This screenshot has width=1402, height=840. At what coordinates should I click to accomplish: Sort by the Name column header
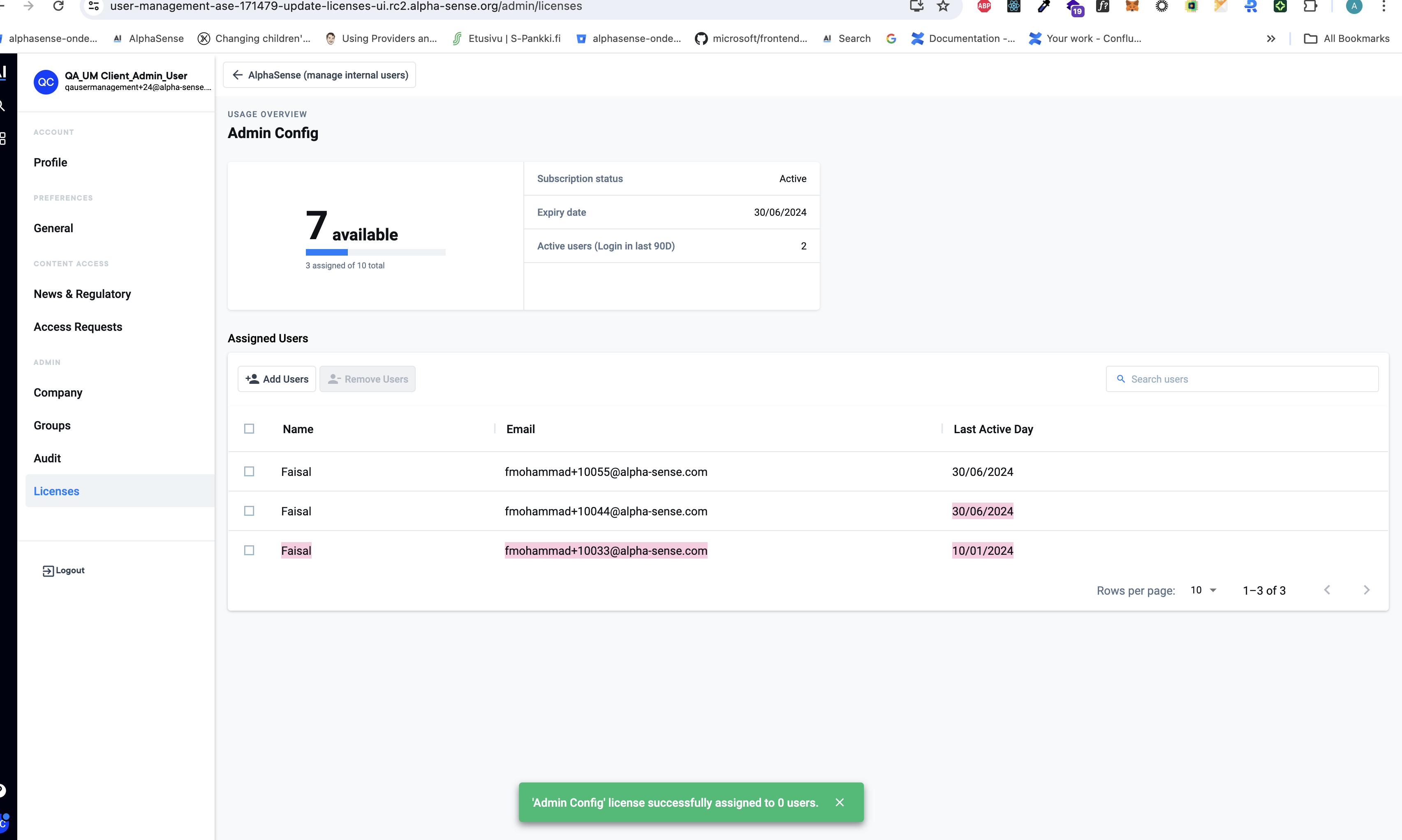298,429
